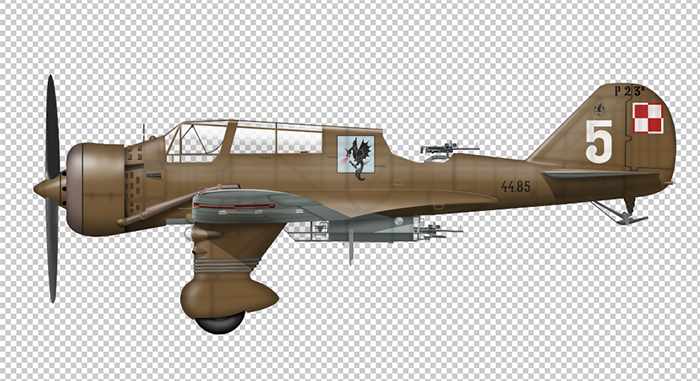700x381 pixels.
Task: Click the tail skid under the rear fuselage
Action: [x=619, y=212]
